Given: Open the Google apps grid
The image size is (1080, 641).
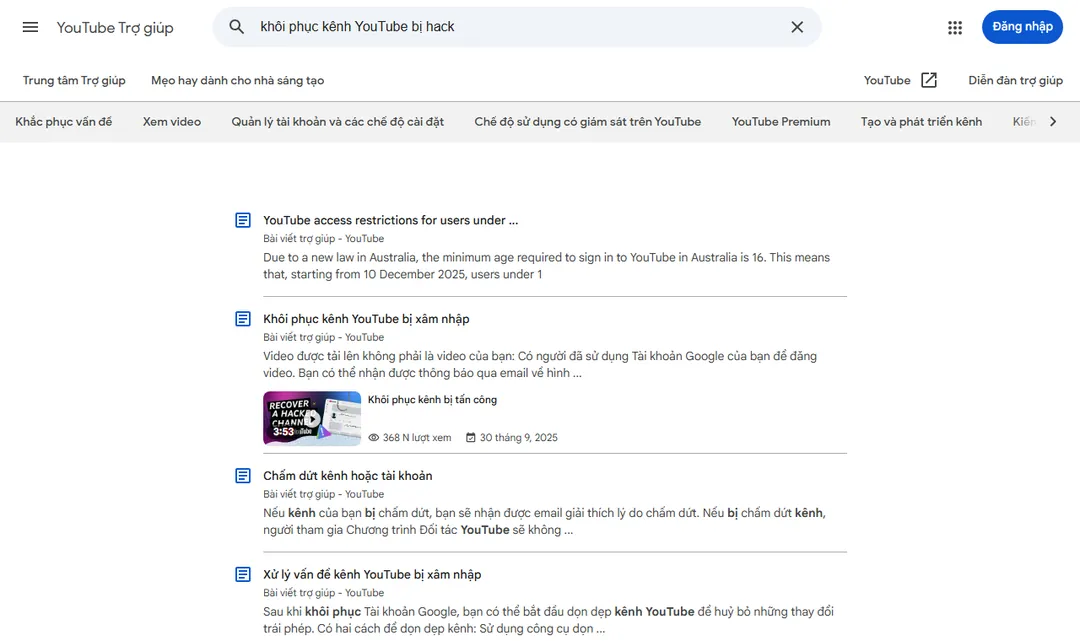Looking at the screenshot, I should click(955, 28).
